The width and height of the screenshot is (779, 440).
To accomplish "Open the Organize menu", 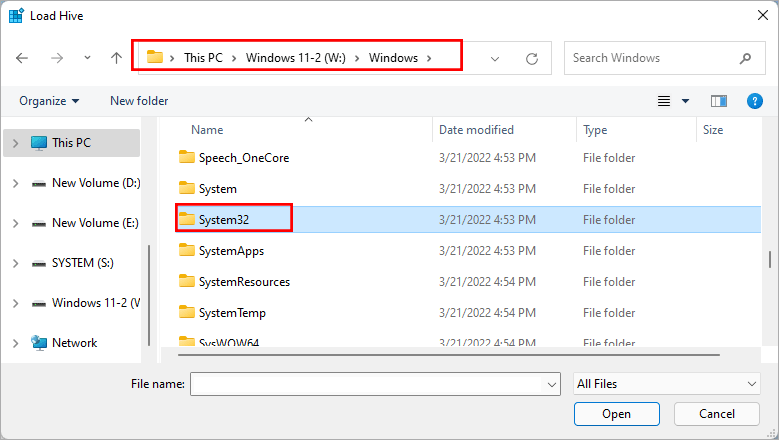I will (x=48, y=101).
